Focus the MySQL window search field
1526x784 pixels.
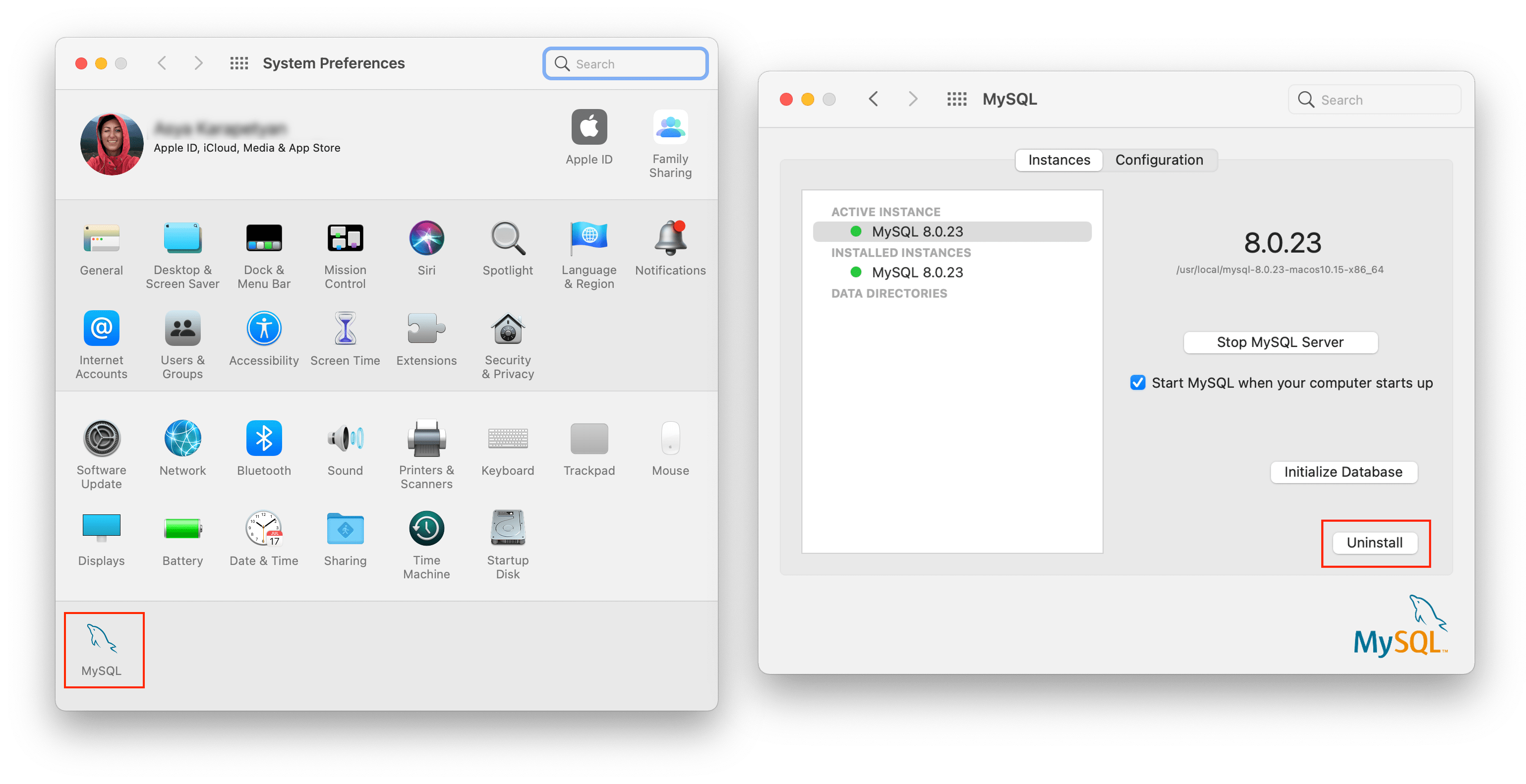point(1374,100)
